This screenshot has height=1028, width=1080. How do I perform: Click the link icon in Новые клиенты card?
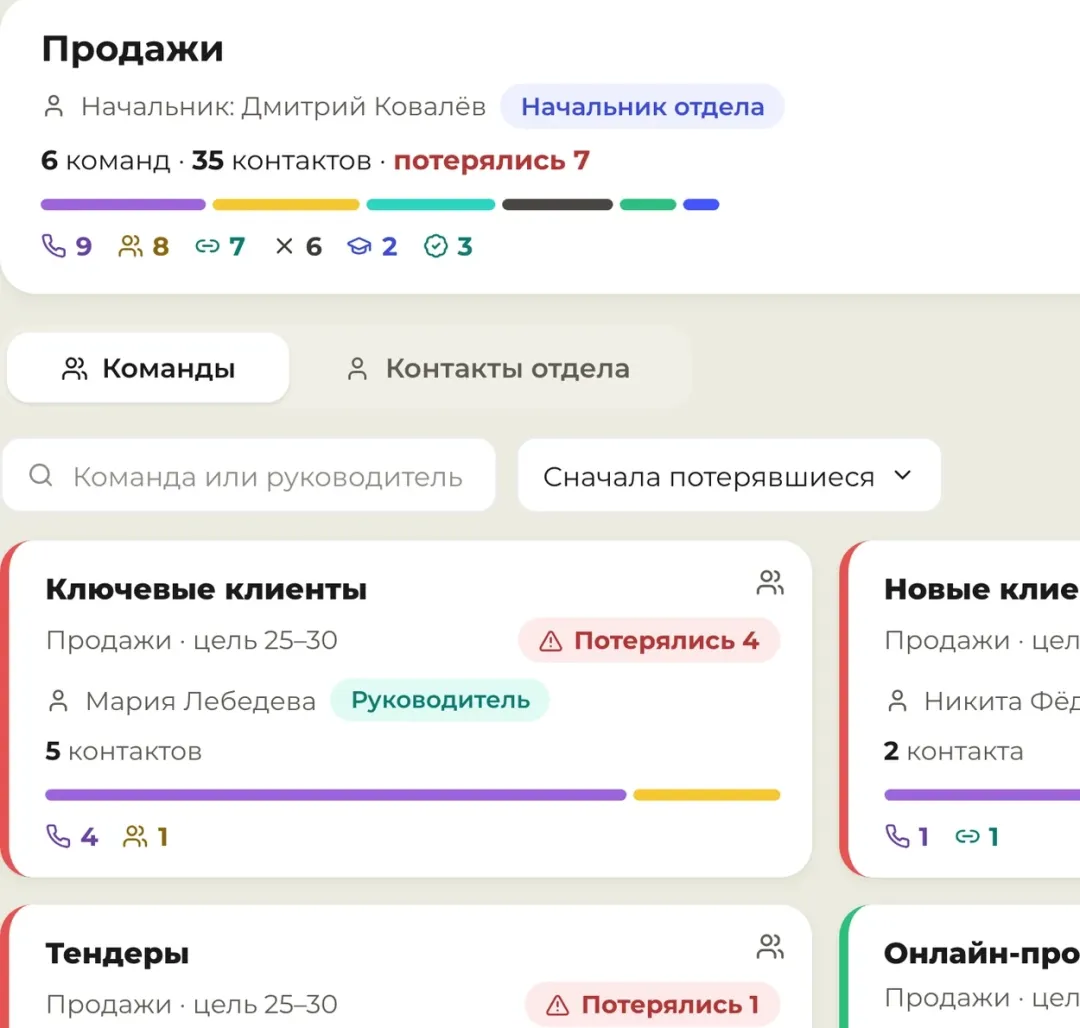968,836
